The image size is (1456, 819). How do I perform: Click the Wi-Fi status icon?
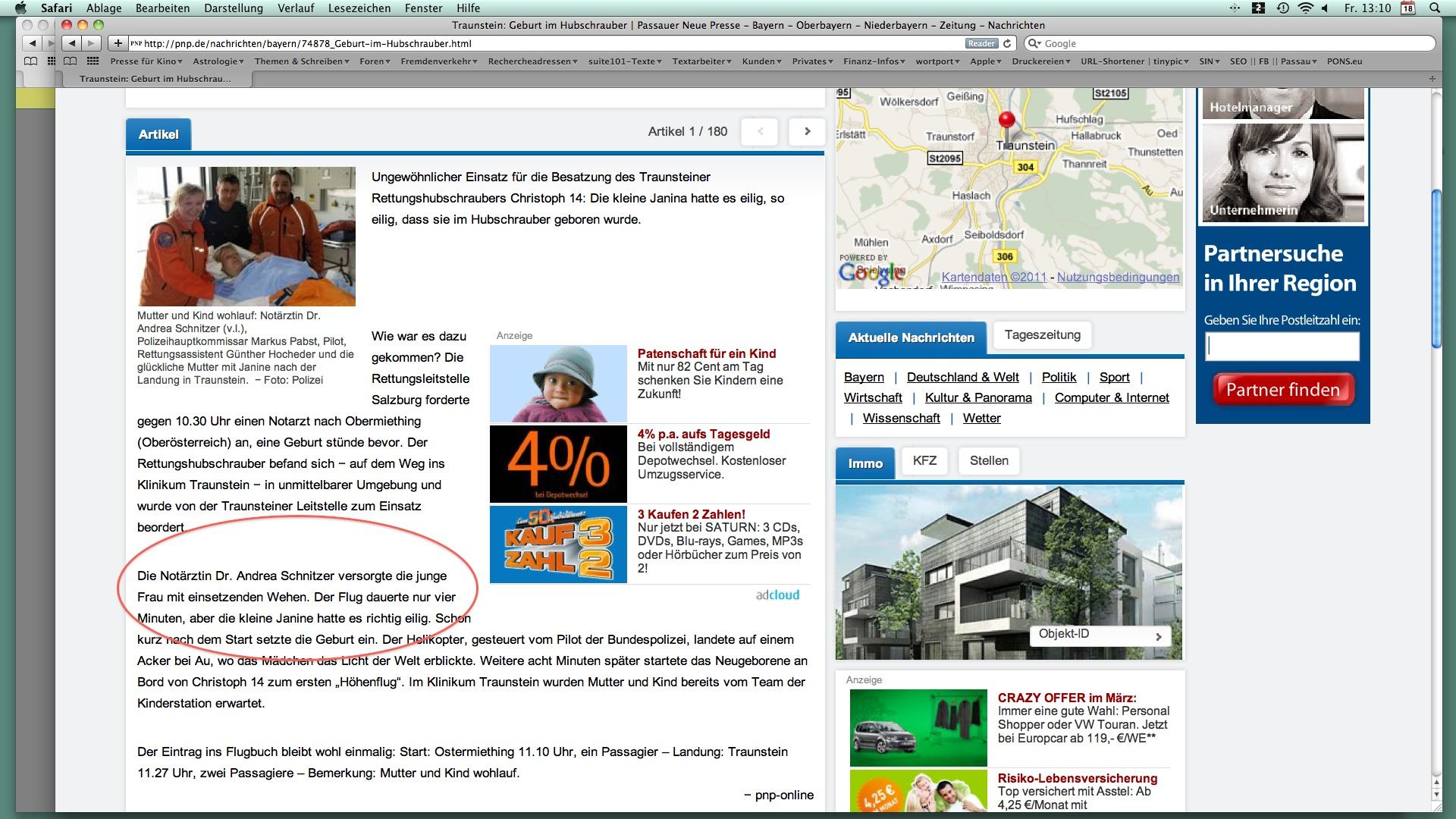pos(1305,8)
